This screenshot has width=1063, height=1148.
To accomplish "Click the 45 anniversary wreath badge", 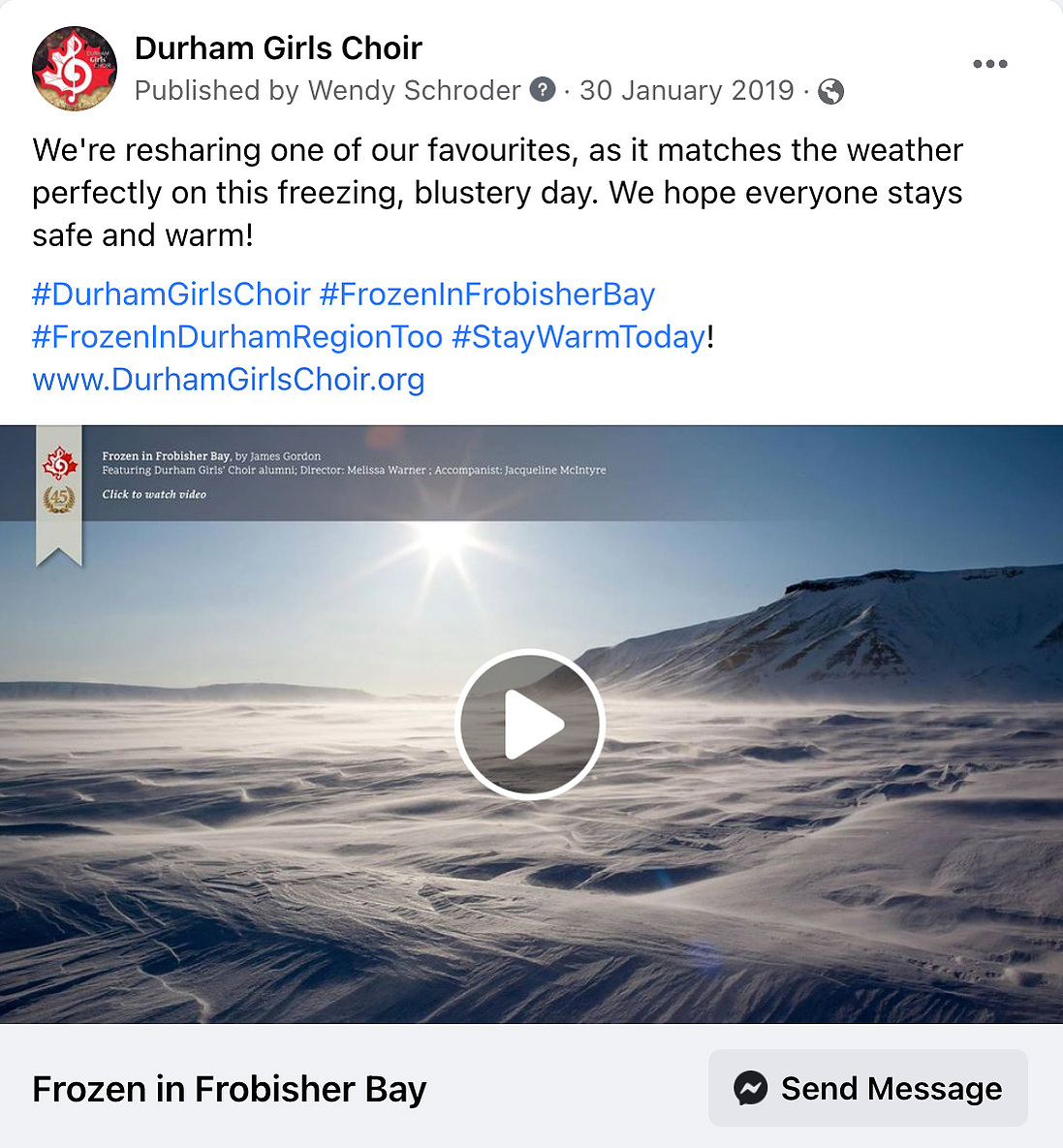I will pos(59,500).
